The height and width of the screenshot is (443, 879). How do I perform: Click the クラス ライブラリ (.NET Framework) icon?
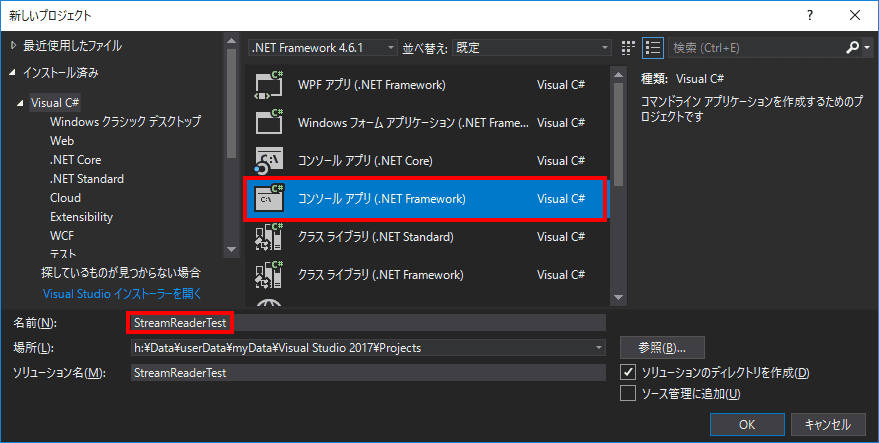(x=269, y=275)
